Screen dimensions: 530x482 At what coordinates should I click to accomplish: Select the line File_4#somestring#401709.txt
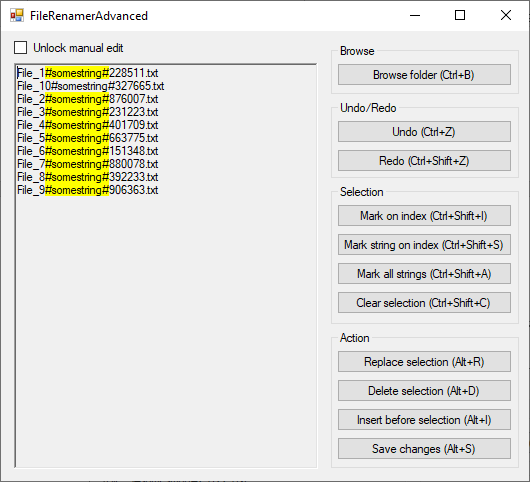click(88, 125)
